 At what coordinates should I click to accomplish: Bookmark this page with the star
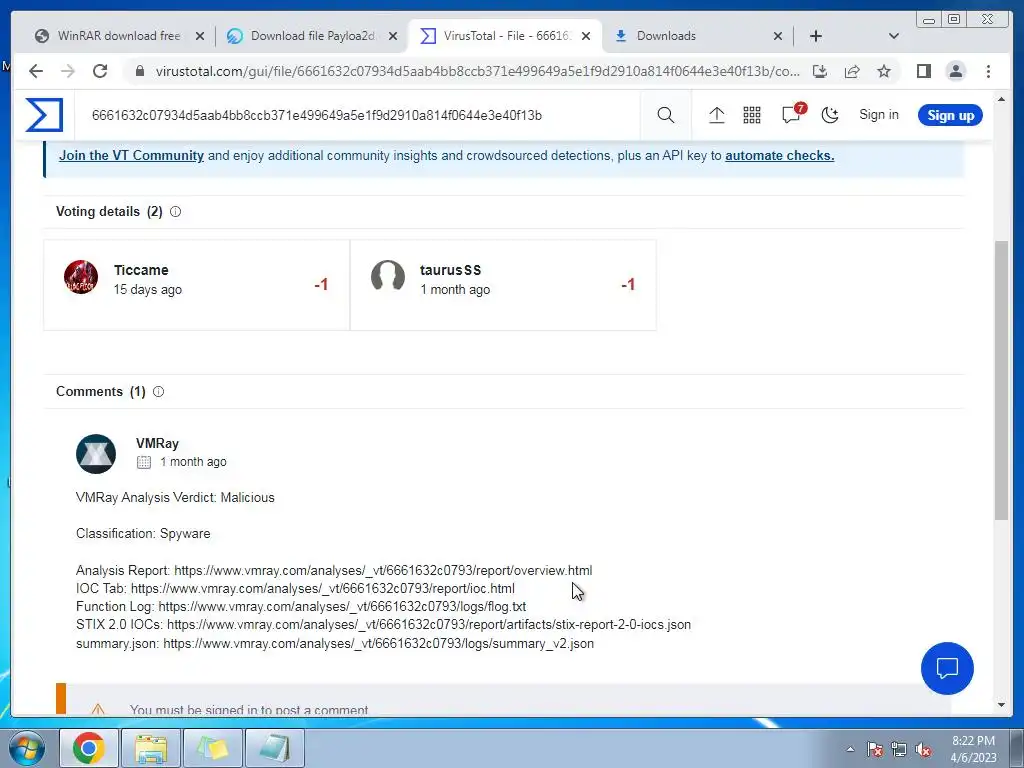(884, 71)
